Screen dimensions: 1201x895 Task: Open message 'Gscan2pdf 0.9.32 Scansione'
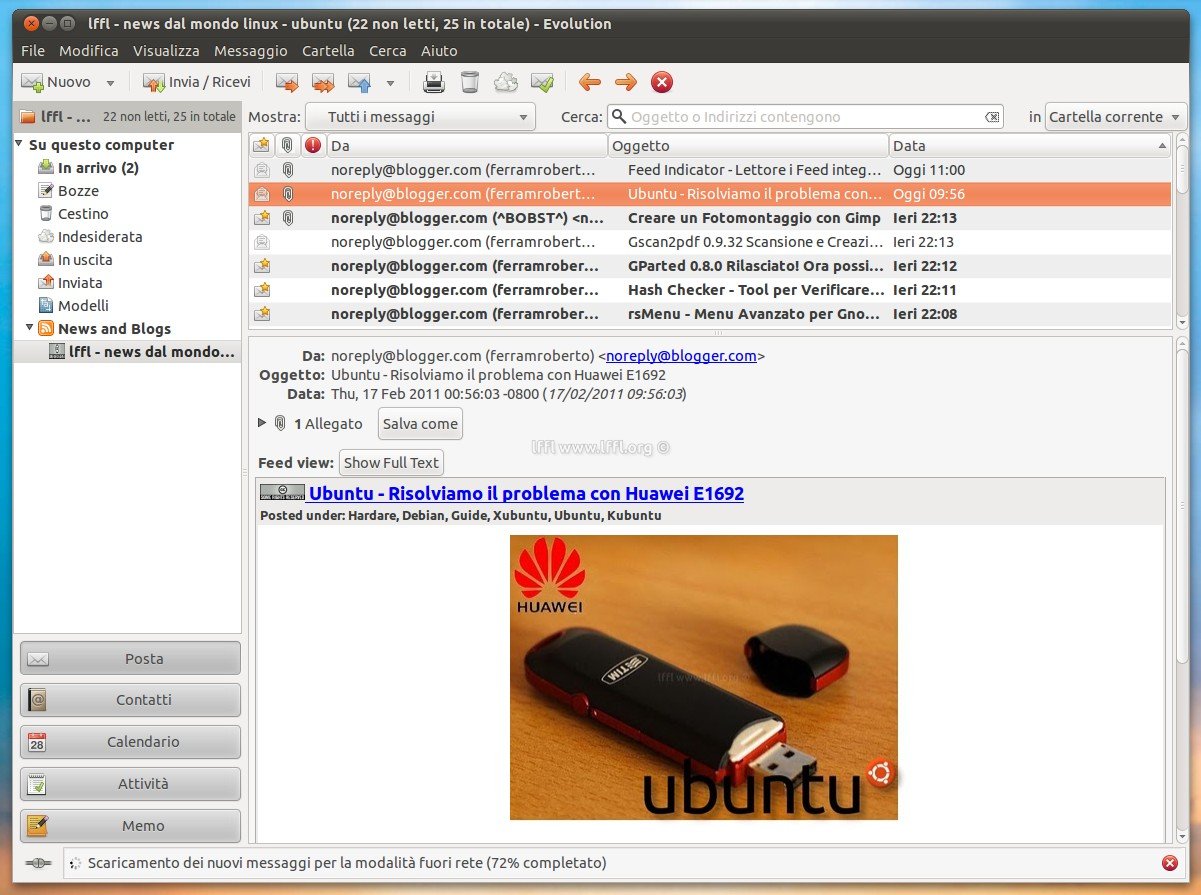(710, 242)
